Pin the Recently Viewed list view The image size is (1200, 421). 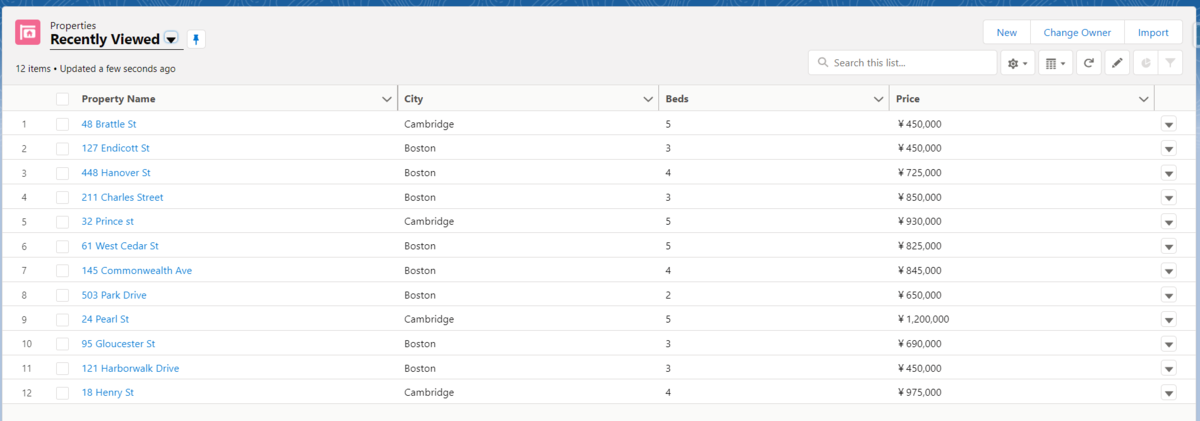pos(197,39)
